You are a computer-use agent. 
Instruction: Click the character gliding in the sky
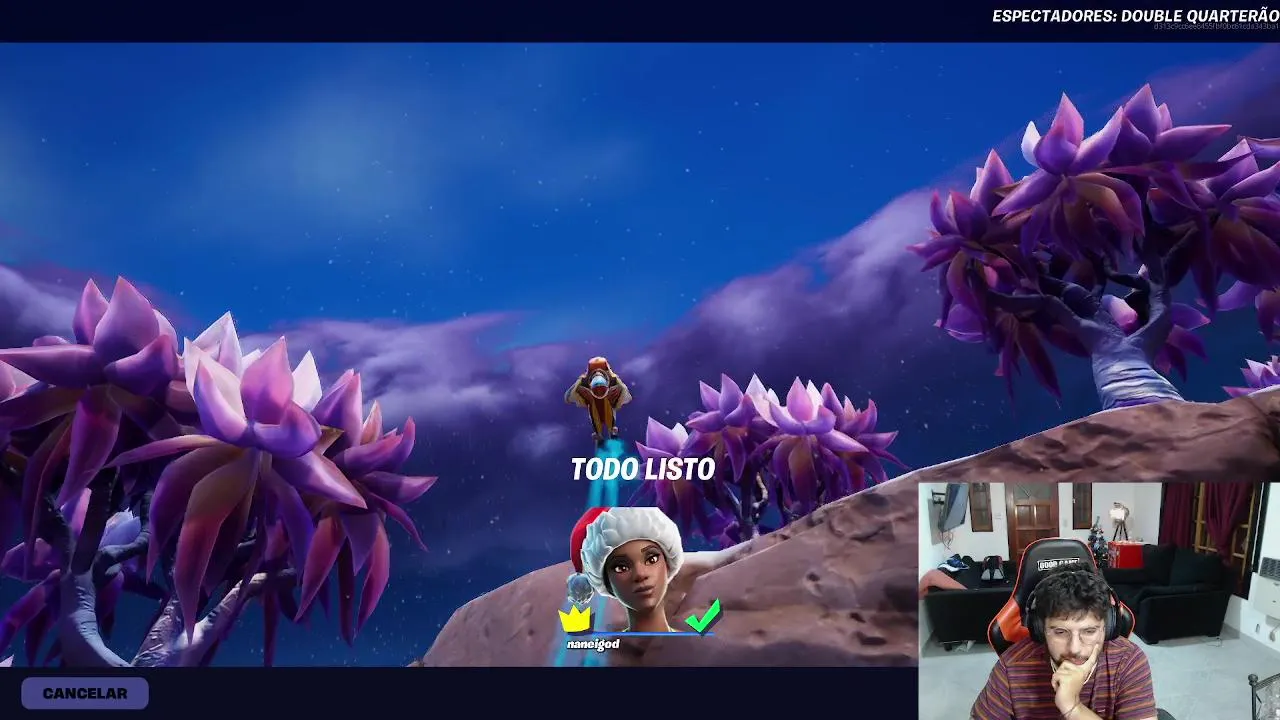coord(598,397)
